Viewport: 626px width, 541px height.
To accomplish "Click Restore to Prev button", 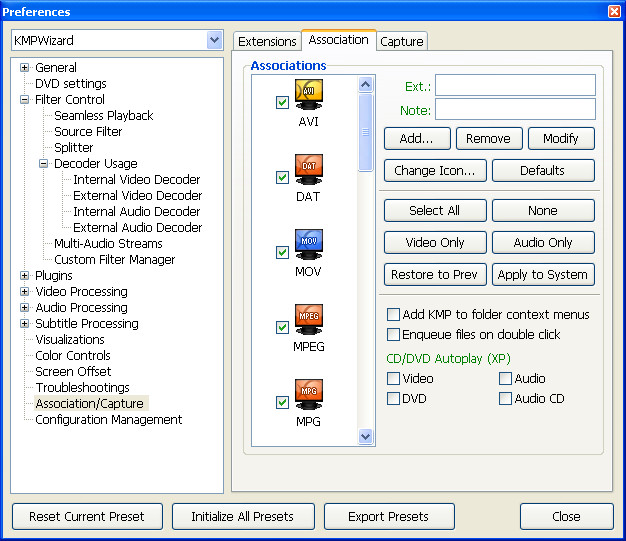I will click(x=435, y=274).
